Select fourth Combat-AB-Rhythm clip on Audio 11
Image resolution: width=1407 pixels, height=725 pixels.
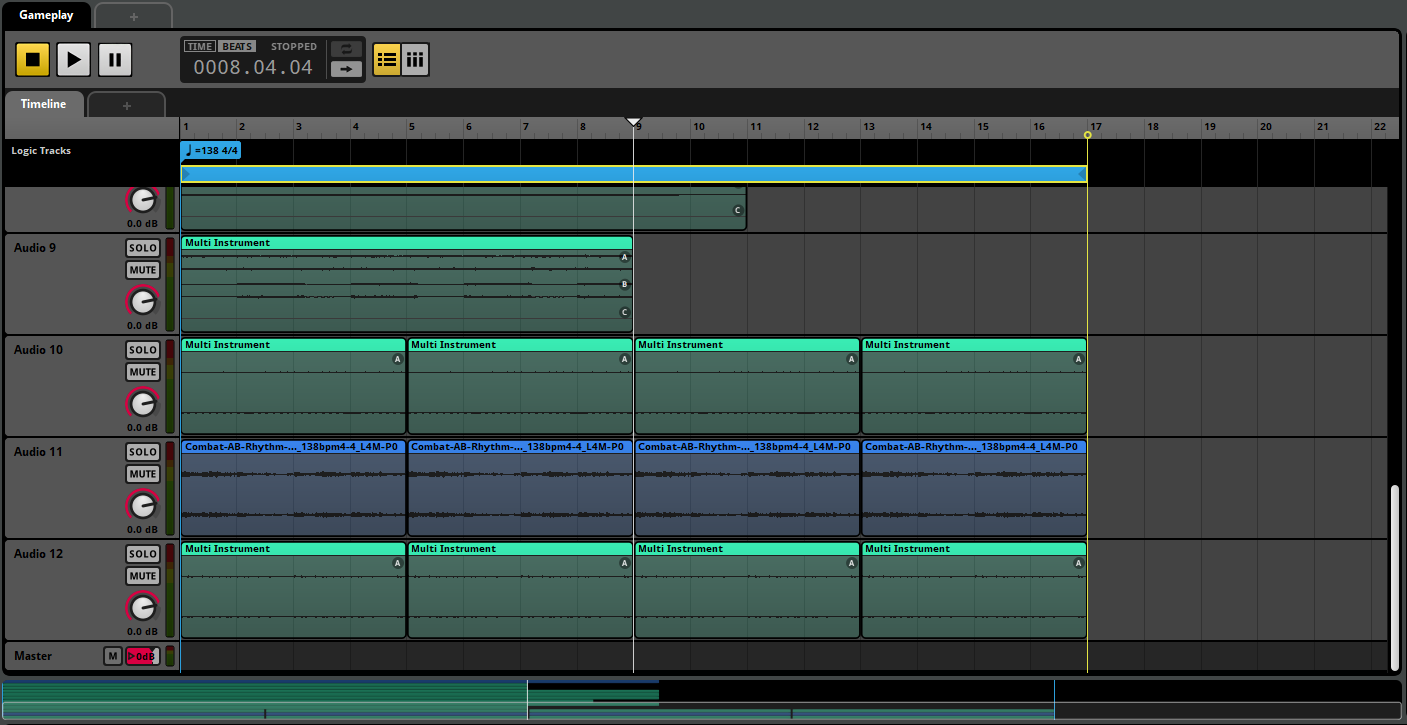(974, 488)
